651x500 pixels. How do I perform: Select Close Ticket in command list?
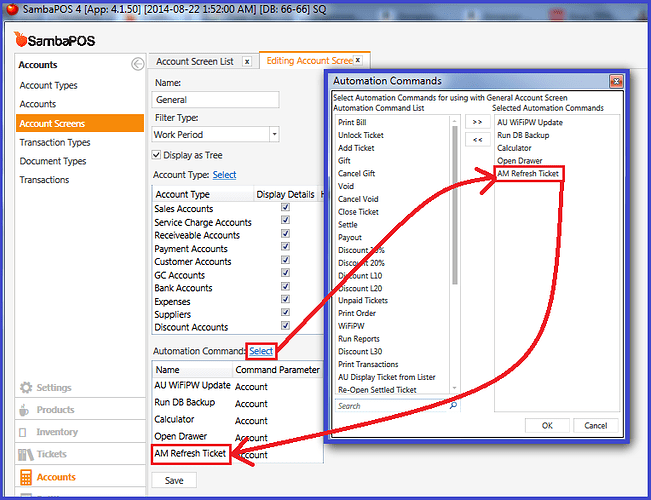pos(358,212)
